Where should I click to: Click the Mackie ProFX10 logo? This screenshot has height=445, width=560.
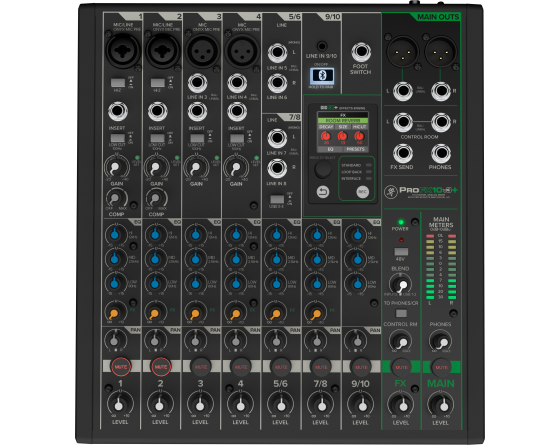[421, 191]
